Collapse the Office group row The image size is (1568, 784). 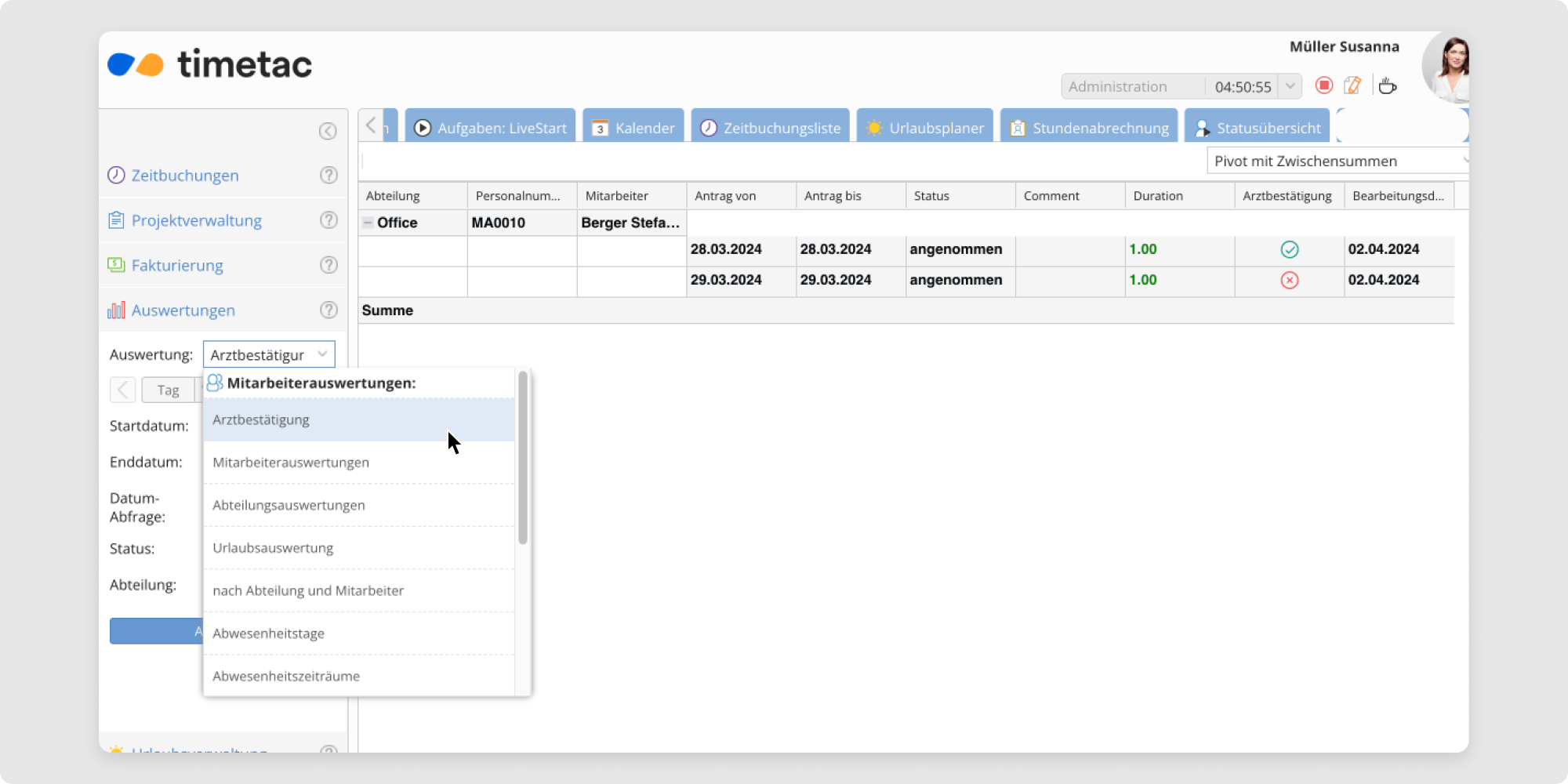(368, 223)
